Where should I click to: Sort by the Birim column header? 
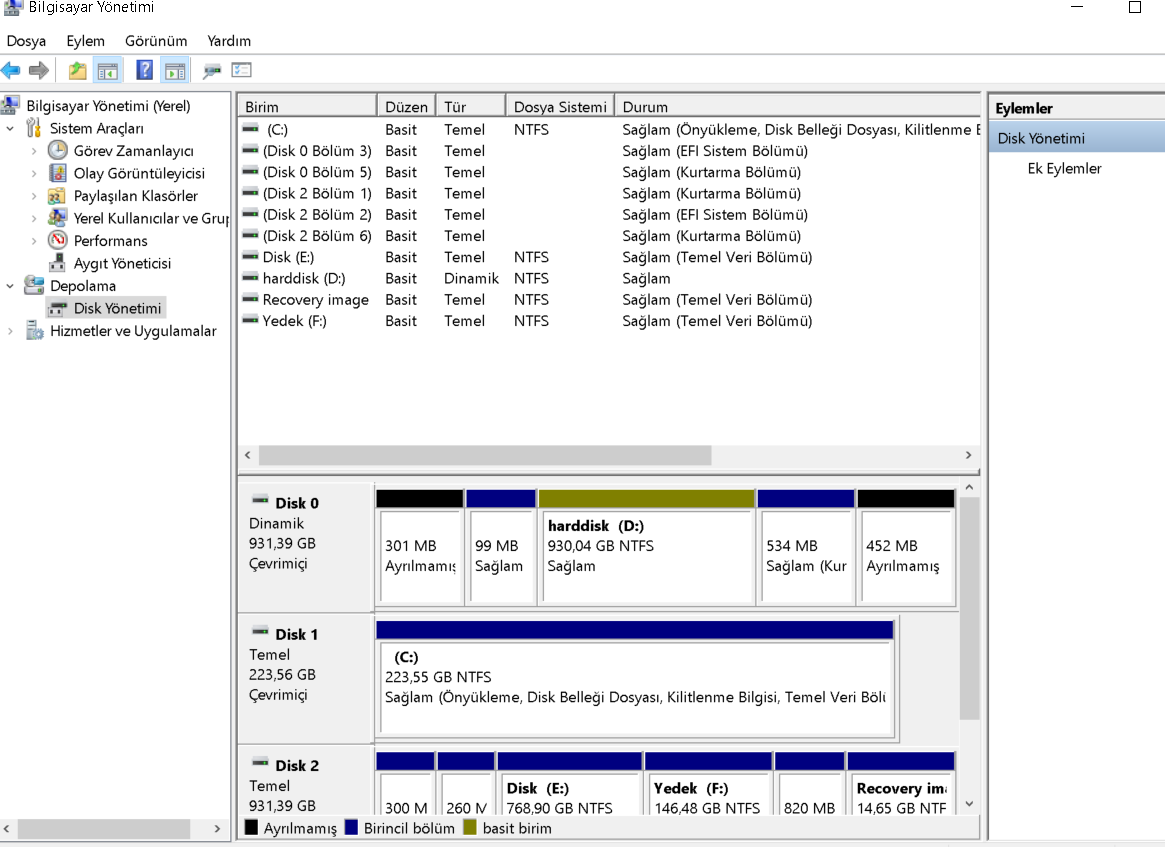coord(307,107)
